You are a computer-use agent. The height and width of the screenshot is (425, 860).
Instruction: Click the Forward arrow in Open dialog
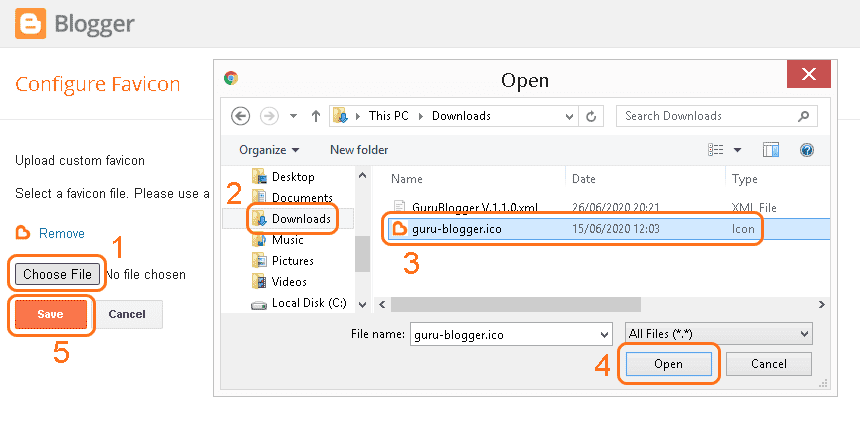(269, 116)
